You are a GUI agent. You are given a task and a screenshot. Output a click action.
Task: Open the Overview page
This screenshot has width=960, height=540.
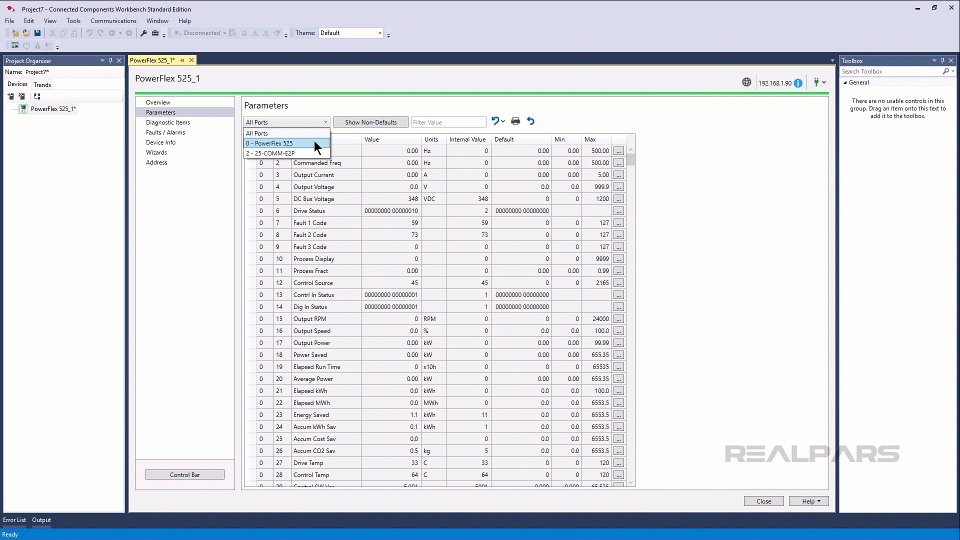[x=158, y=102]
